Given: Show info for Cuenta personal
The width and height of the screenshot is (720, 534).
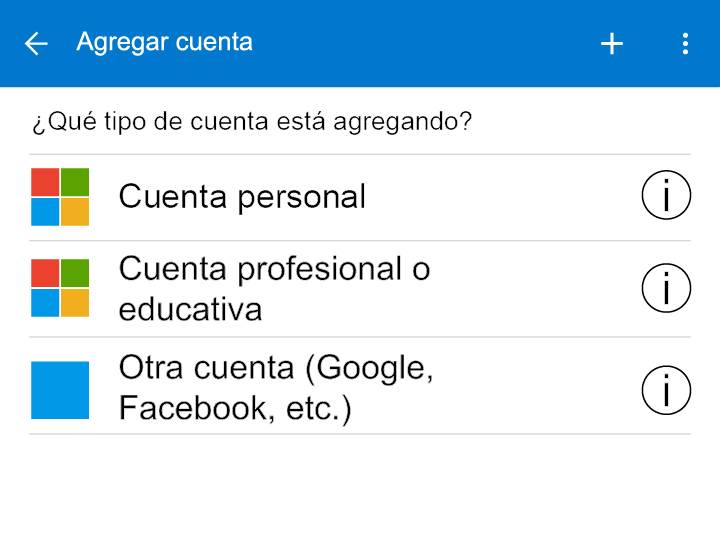Looking at the screenshot, I should [666, 195].
